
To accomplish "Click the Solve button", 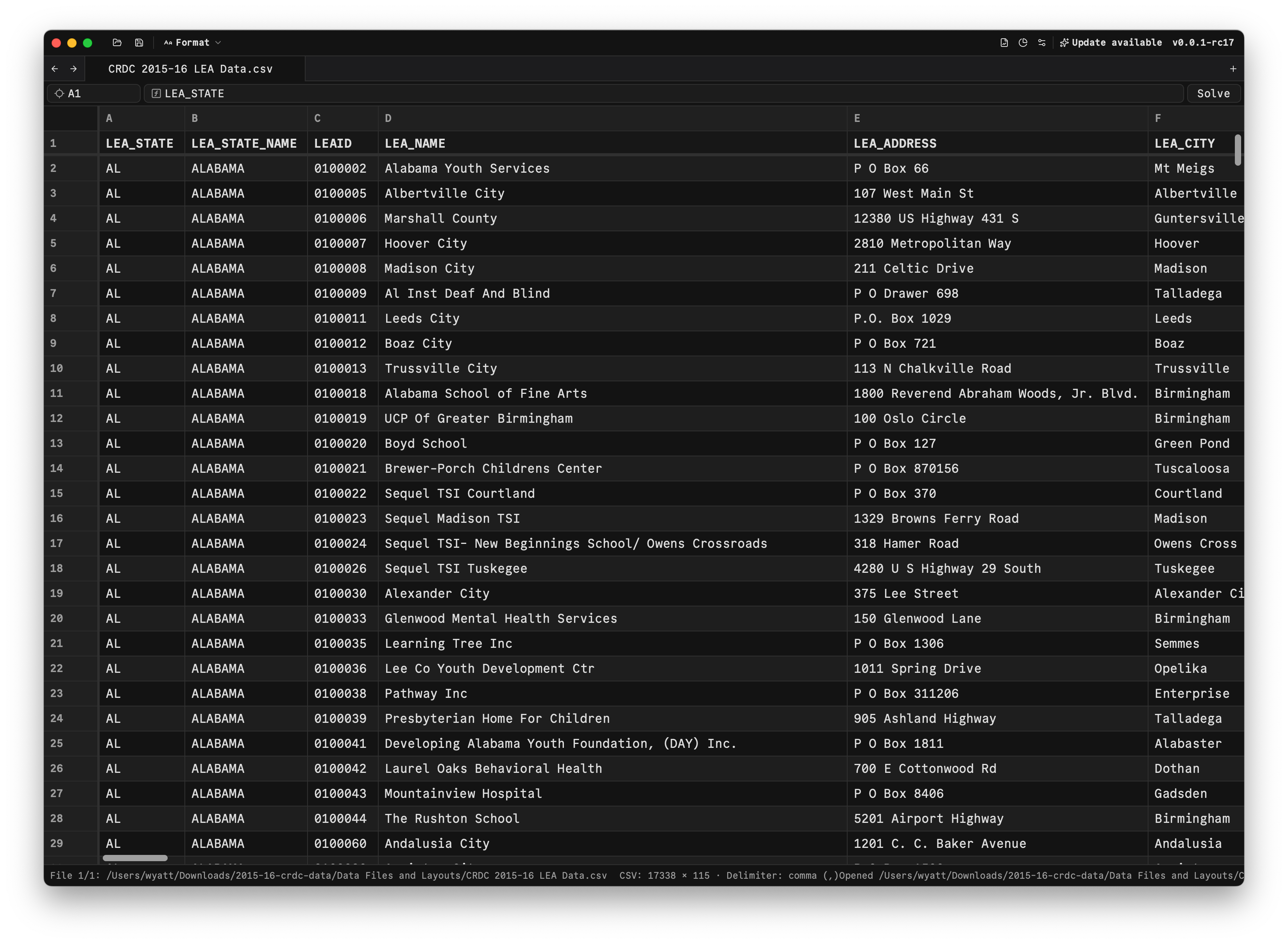I will (x=1213, y=93).
